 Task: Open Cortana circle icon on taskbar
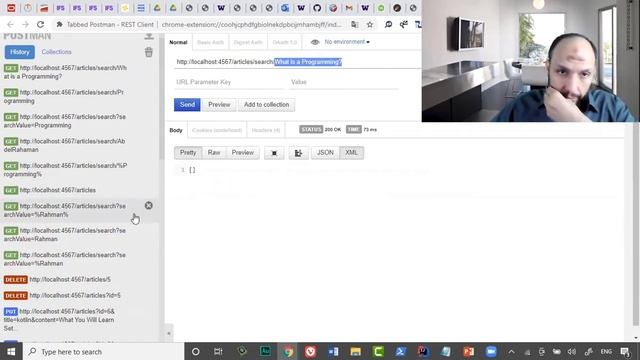tap(196, 351)
